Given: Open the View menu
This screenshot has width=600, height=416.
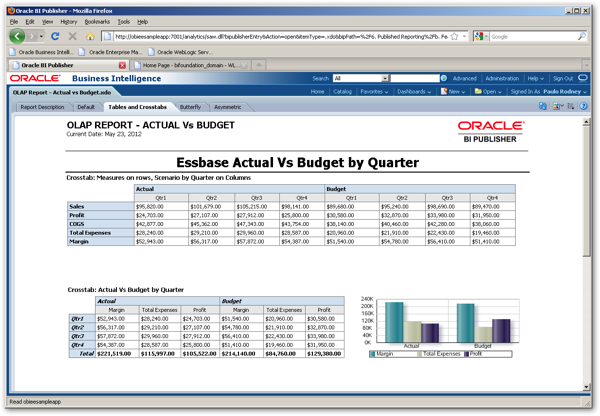Looking at the screenshot, I should click(x=47, y=22).
